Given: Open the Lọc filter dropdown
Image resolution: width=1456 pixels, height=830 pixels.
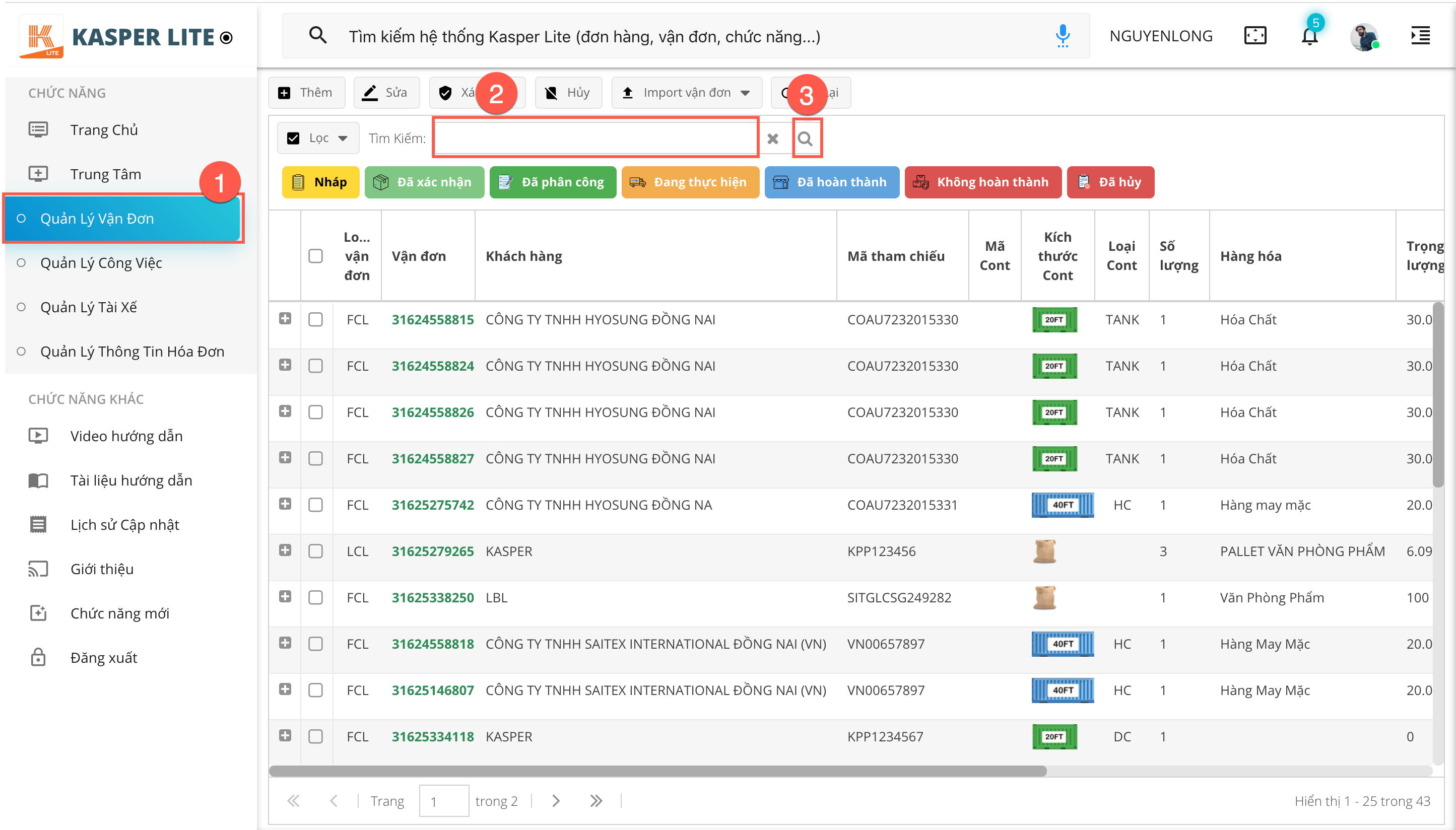Looking at the screenshot, I should click(318, 139).
